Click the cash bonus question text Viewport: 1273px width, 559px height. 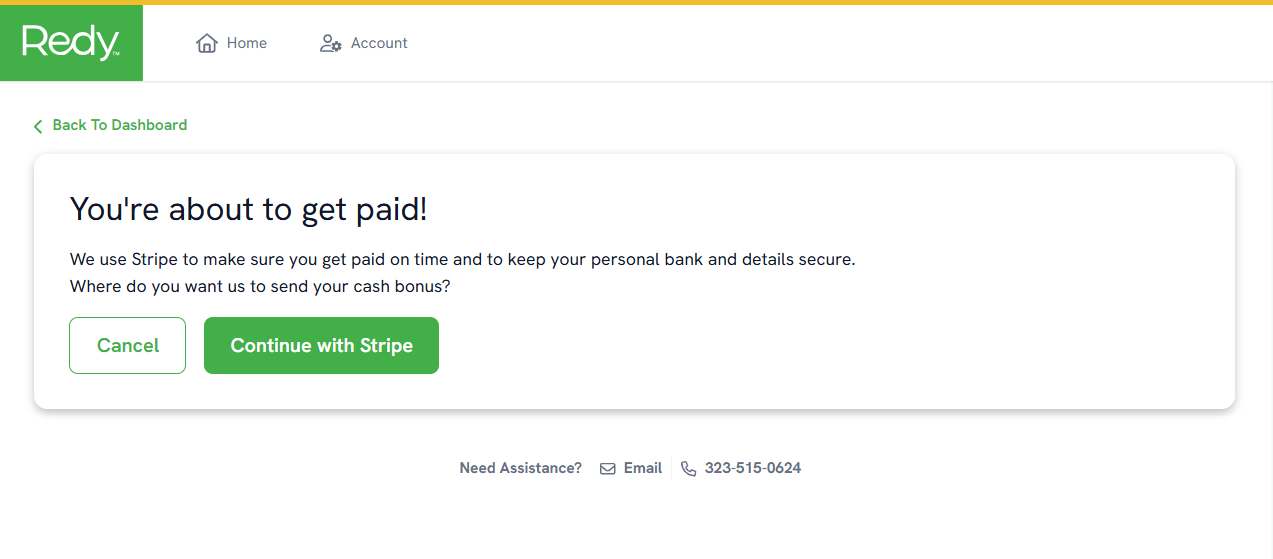[260, 286]
